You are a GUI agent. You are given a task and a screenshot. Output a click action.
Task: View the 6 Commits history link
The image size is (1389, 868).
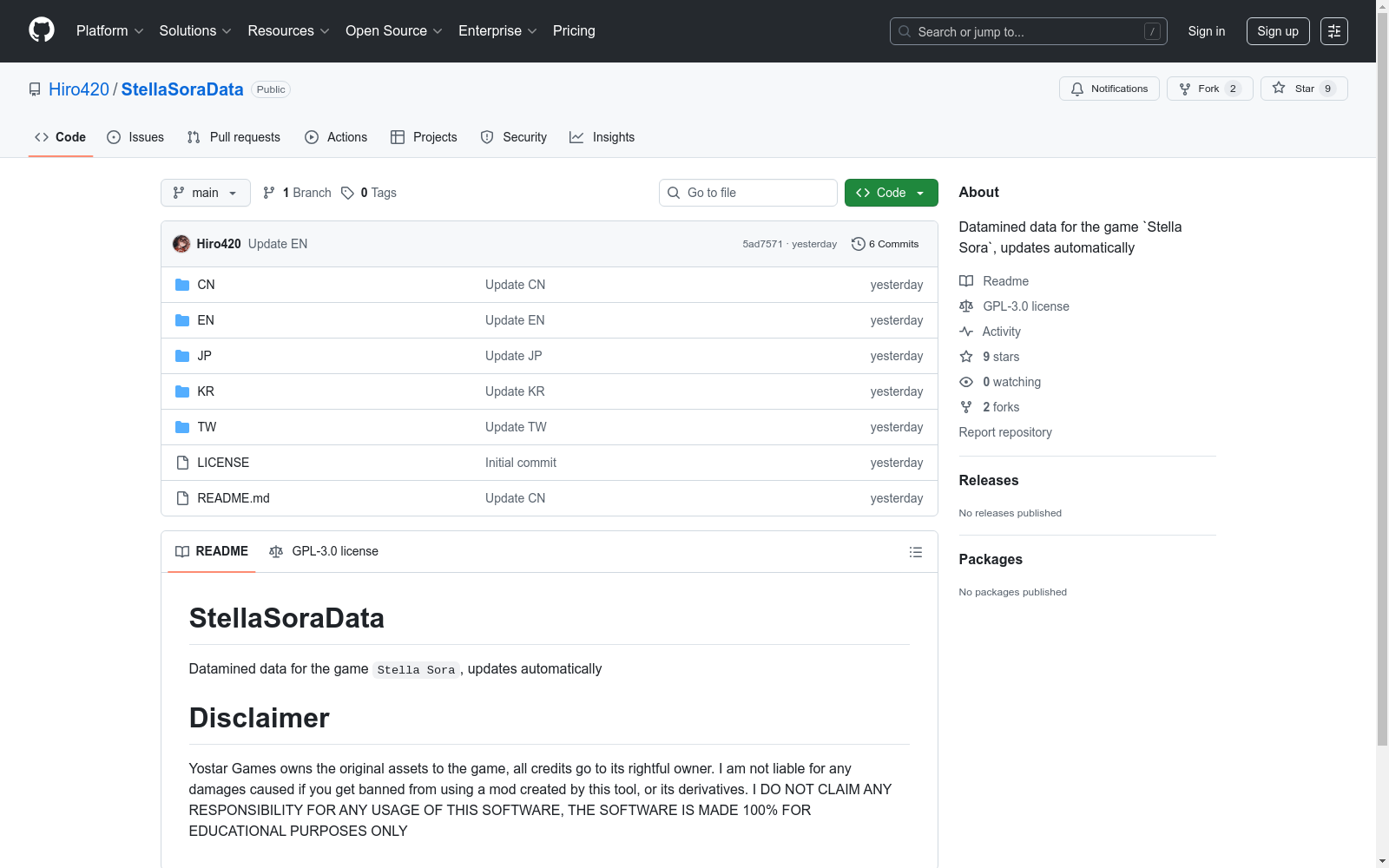[x=885, y=244]
